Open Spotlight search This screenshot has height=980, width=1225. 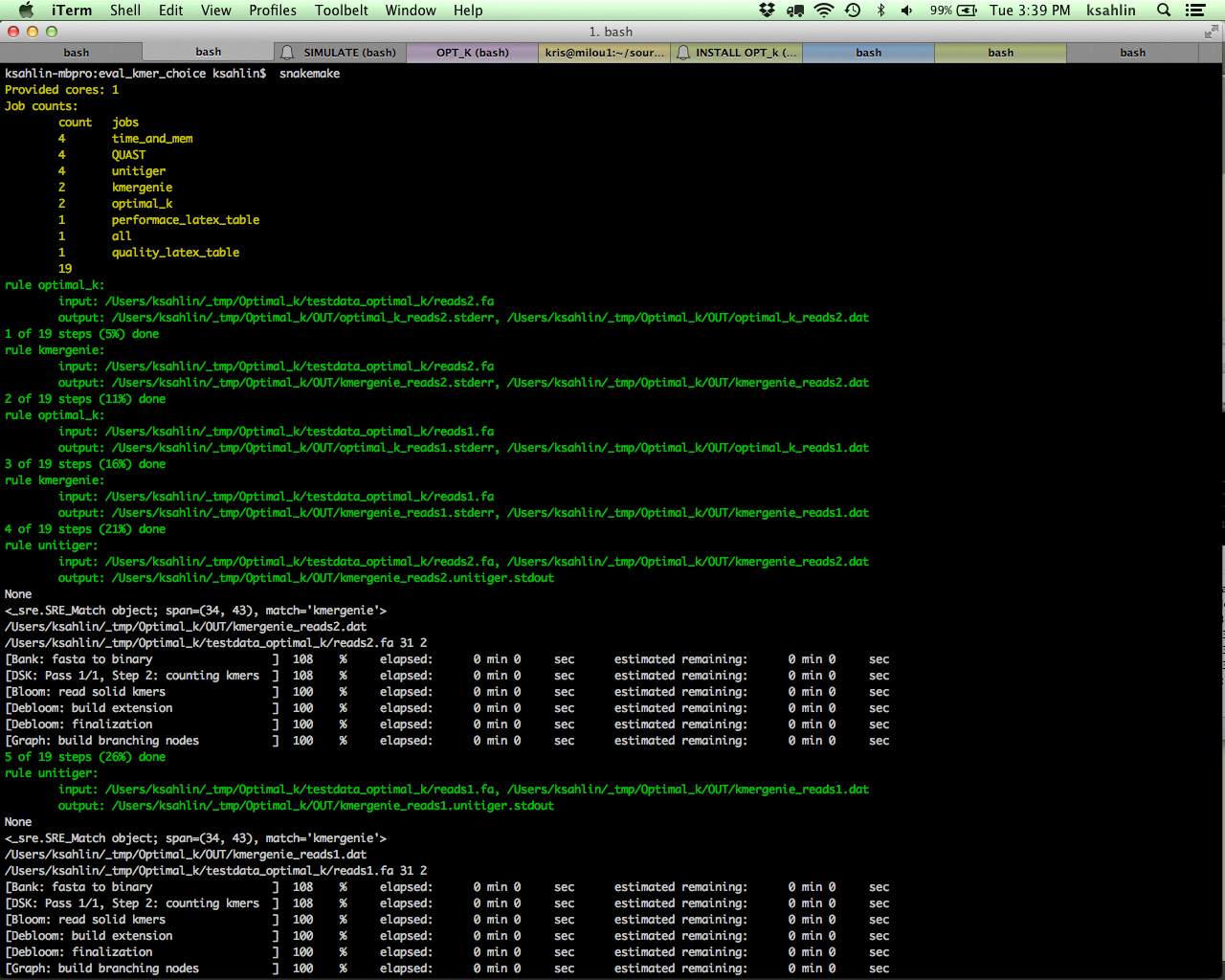(1164, 10)
